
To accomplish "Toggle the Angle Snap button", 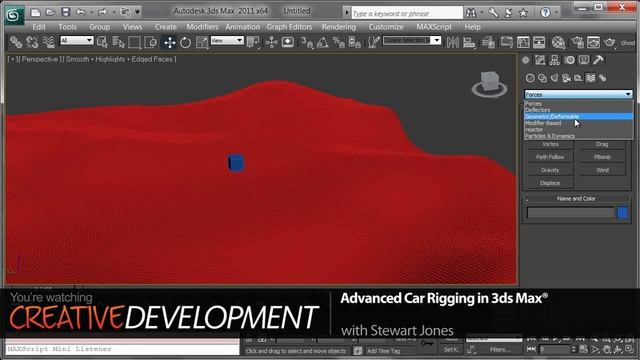I will pos(323,42).
